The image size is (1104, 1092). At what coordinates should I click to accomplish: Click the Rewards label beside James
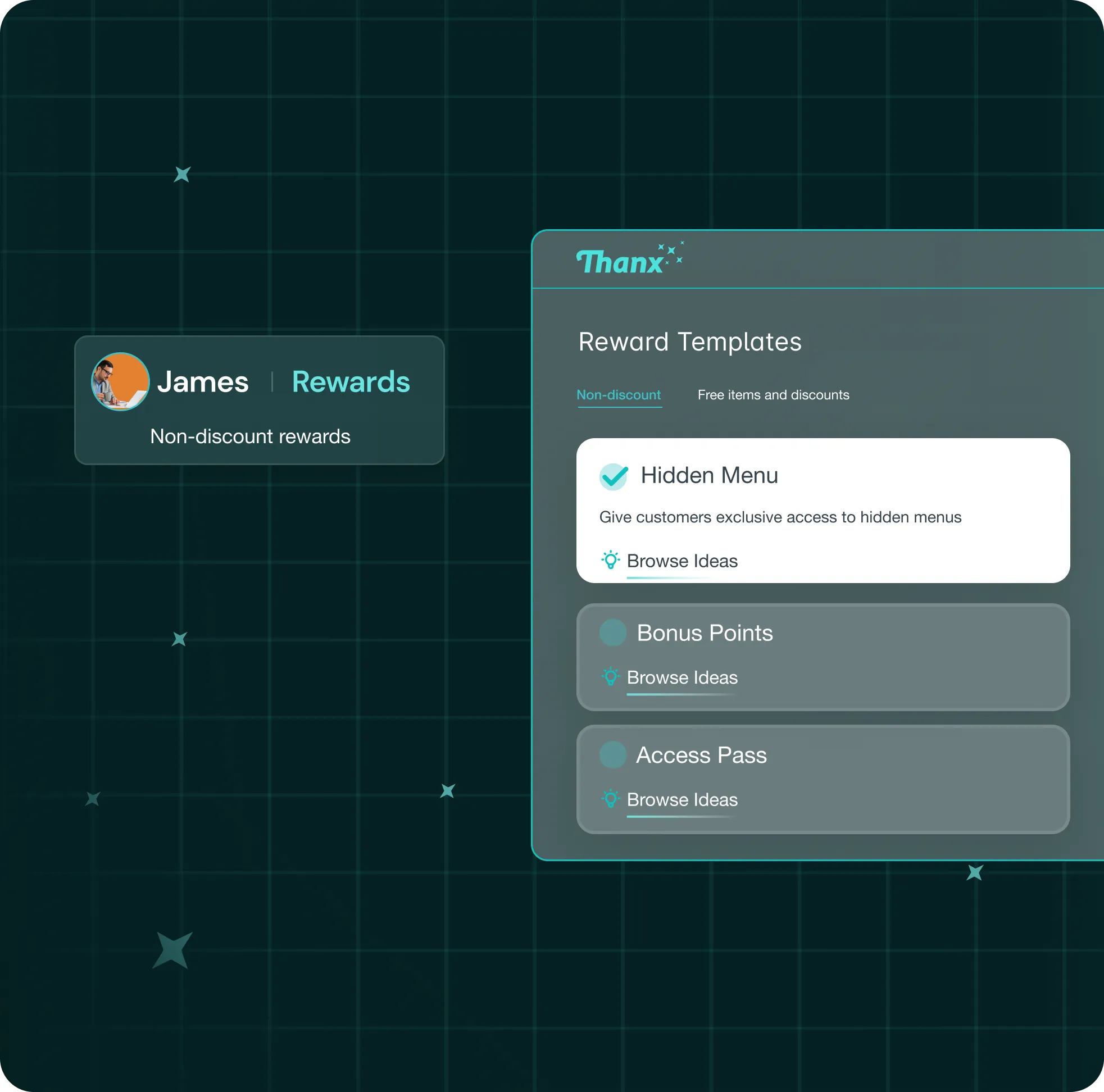click(350, 382)
